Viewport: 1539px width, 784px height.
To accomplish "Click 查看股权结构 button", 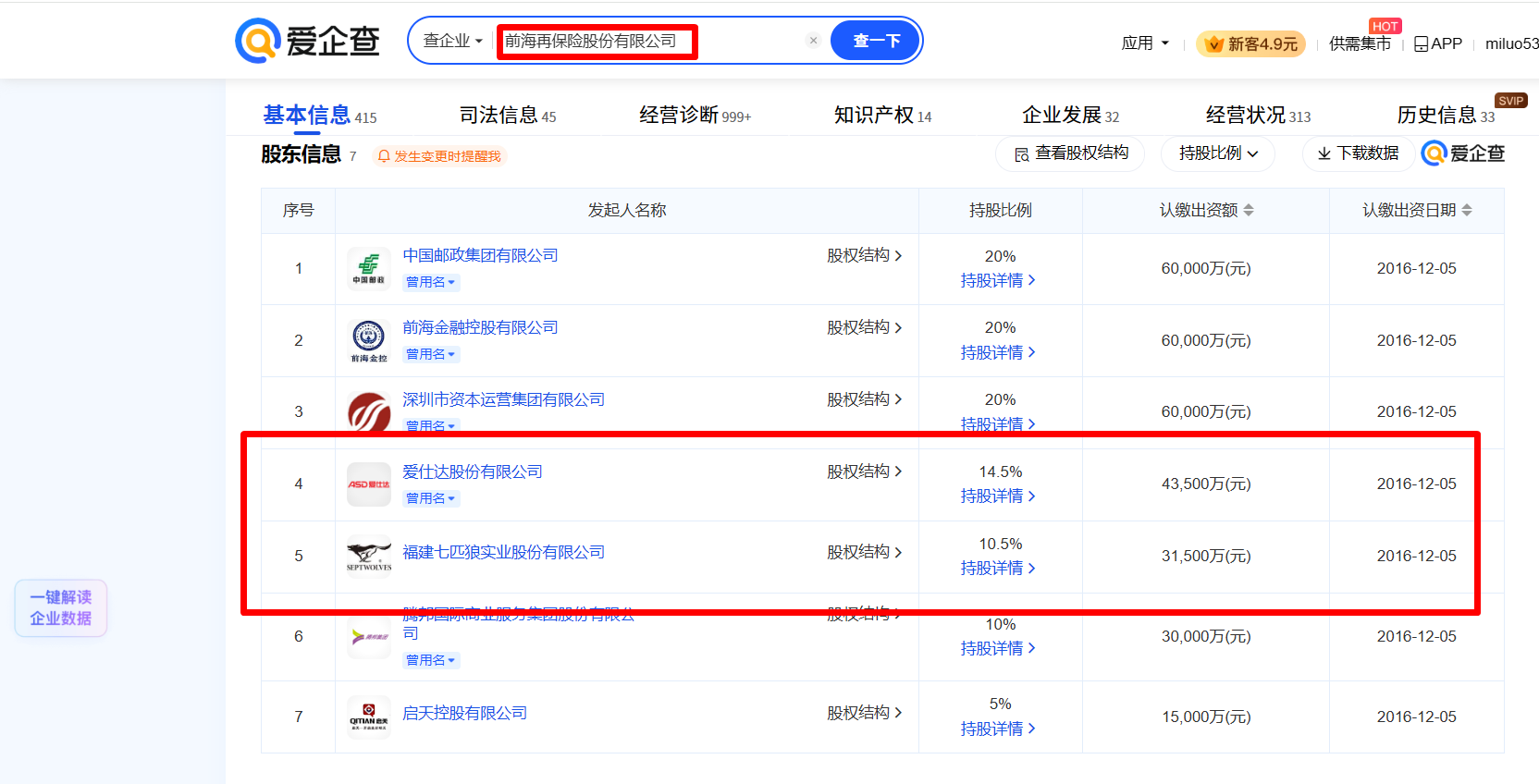I will click(1070, 153).
